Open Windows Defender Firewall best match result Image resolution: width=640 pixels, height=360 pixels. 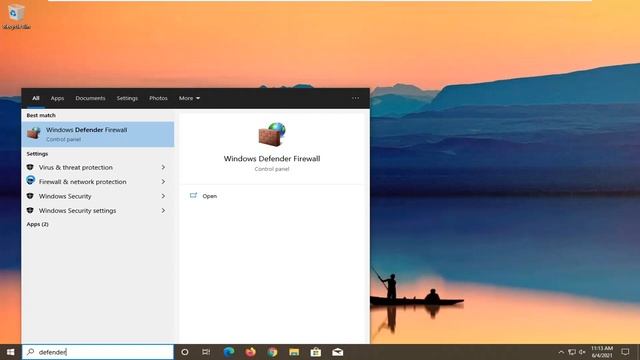[98, 134]
